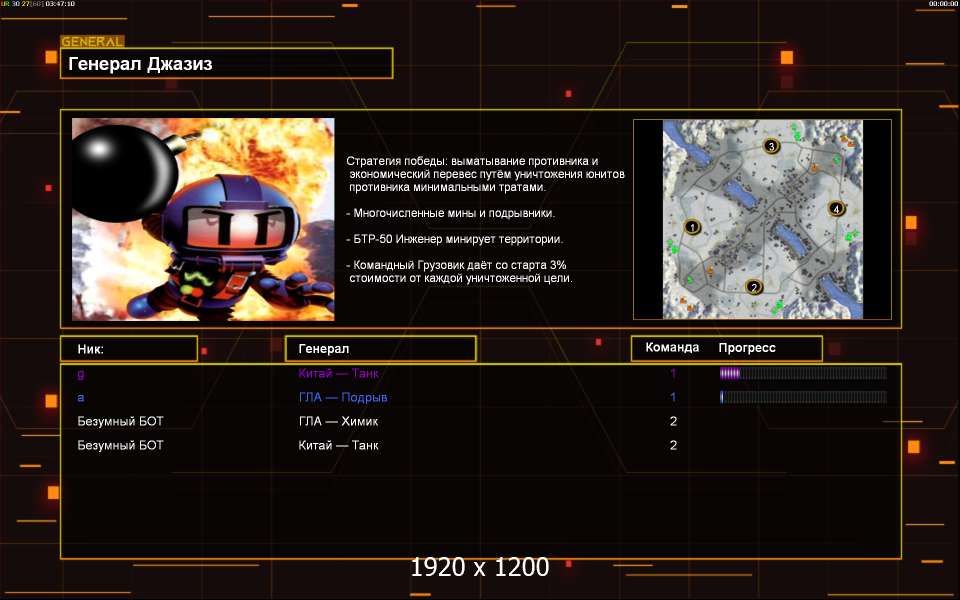960x600 pixels.
Task: Click the 00:00:00 timer in the corner
Action: tap(943, 4)
